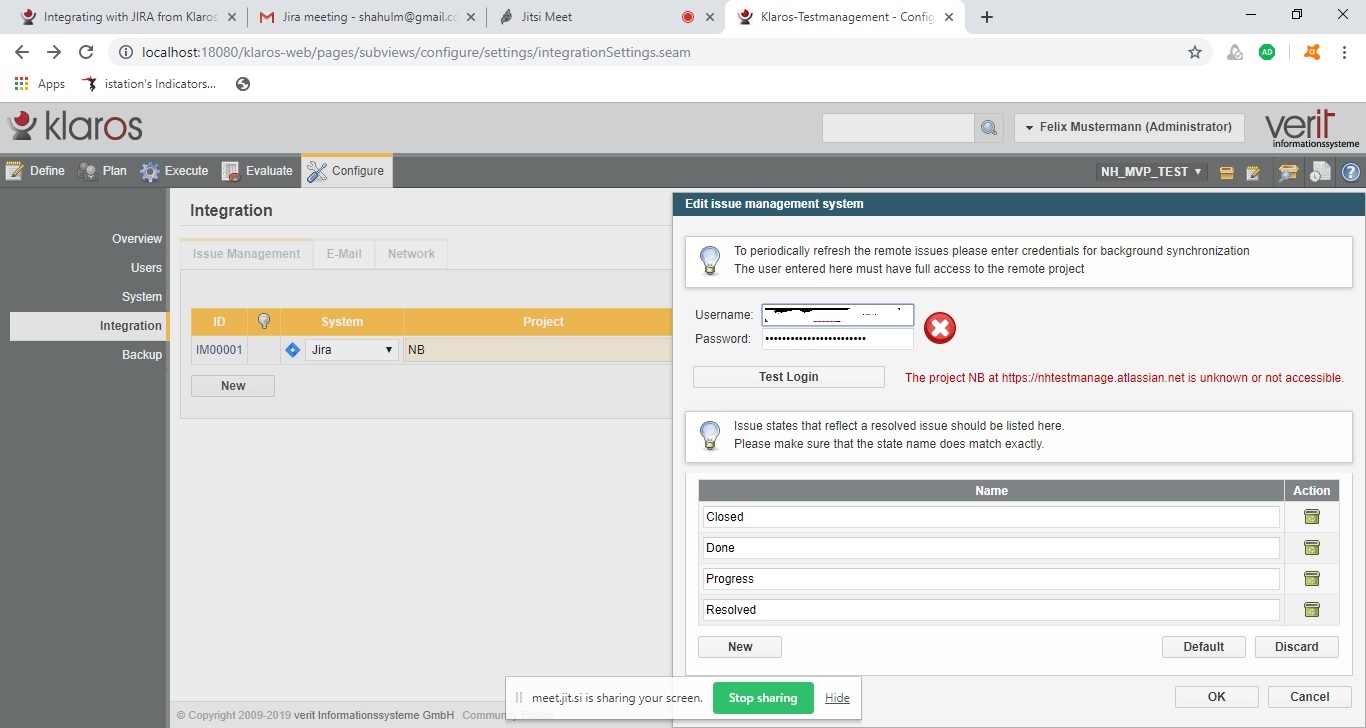The image size is (1366, 728).
Task: Click the magnifier search icon in header
Action: click(x=988, y=128)
